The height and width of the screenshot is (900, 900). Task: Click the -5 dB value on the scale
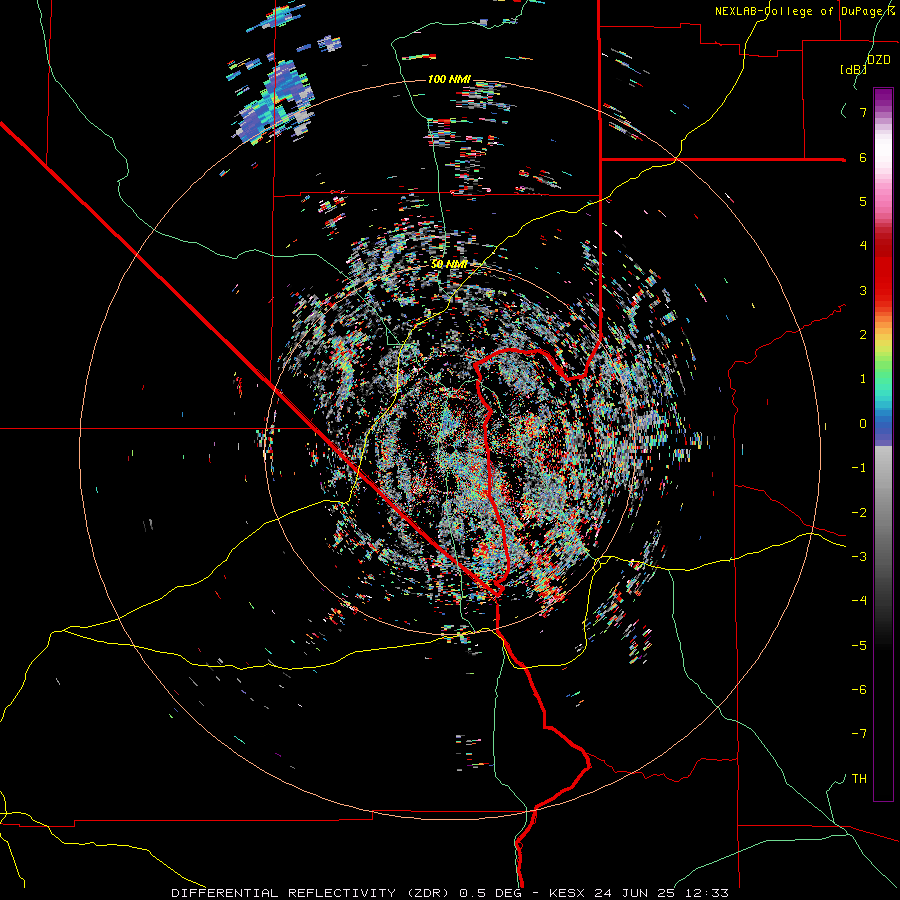[859, 646]
